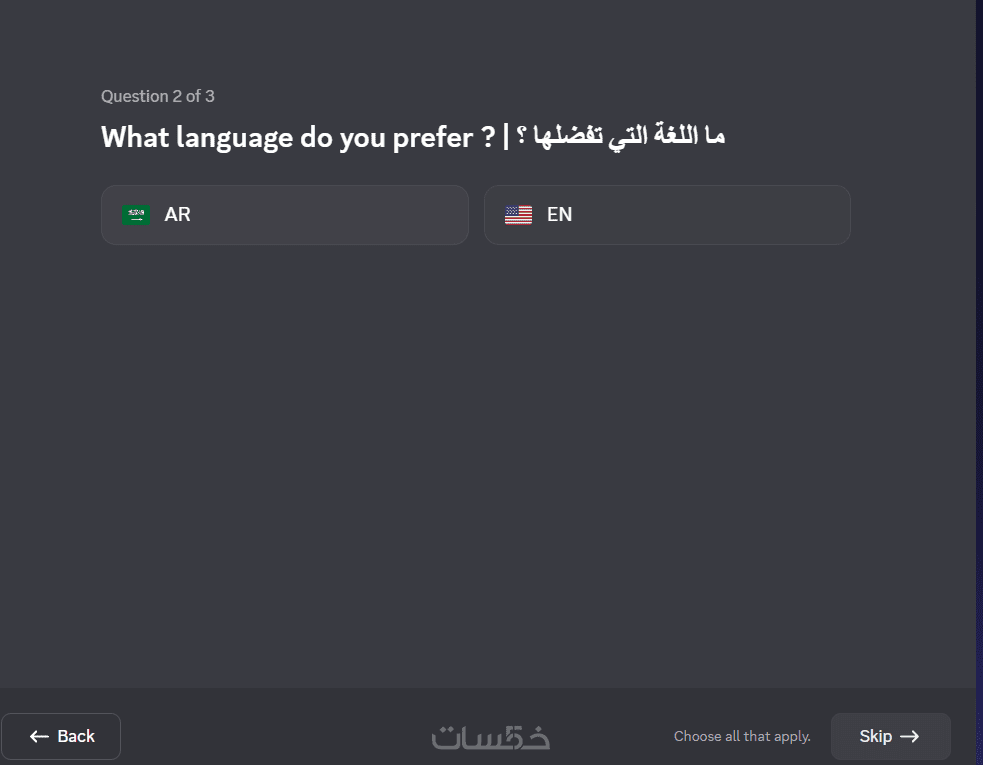
Task: Click the "AR" text label
Action: (x=177, y=215)
